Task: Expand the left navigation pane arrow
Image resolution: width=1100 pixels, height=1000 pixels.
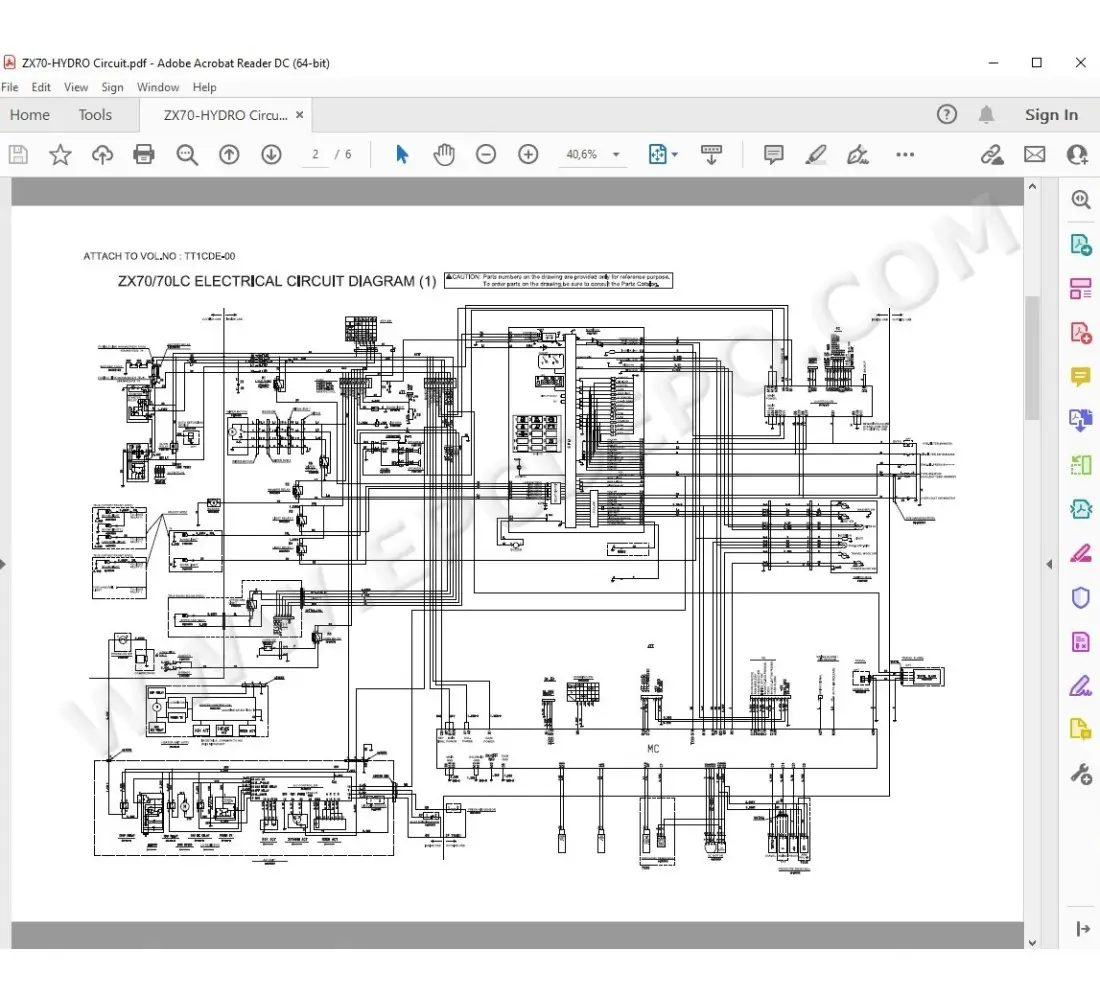Action: (4, 564)
